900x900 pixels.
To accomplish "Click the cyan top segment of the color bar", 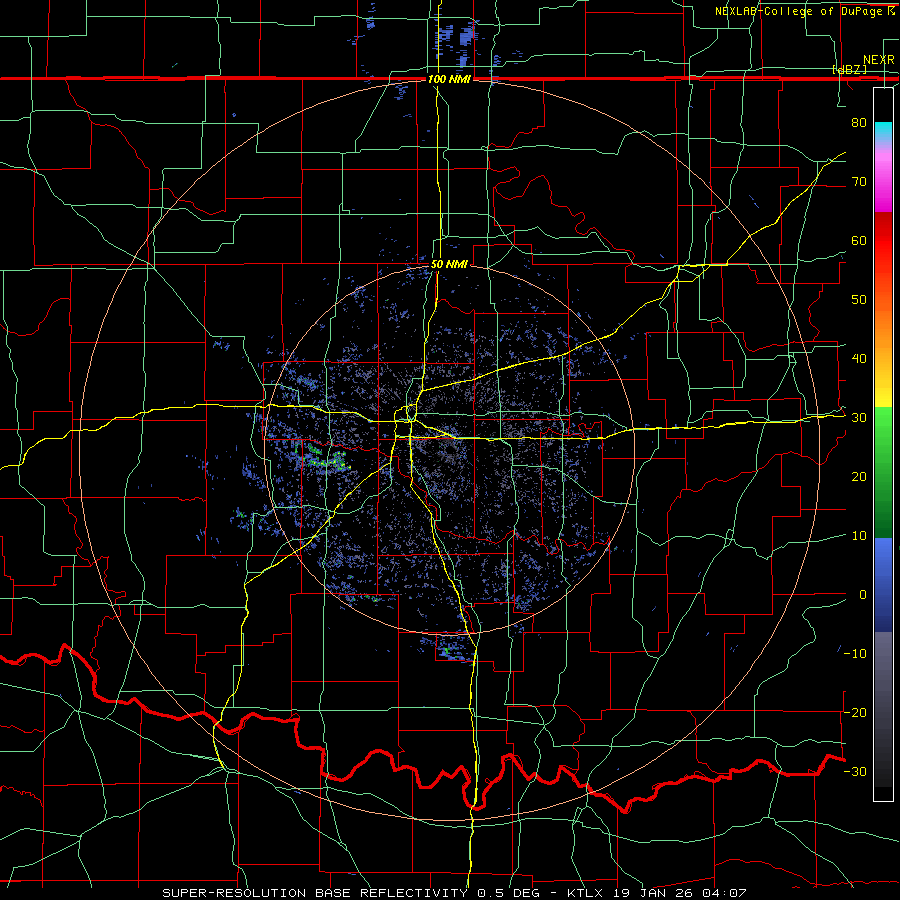I will 883,132.
